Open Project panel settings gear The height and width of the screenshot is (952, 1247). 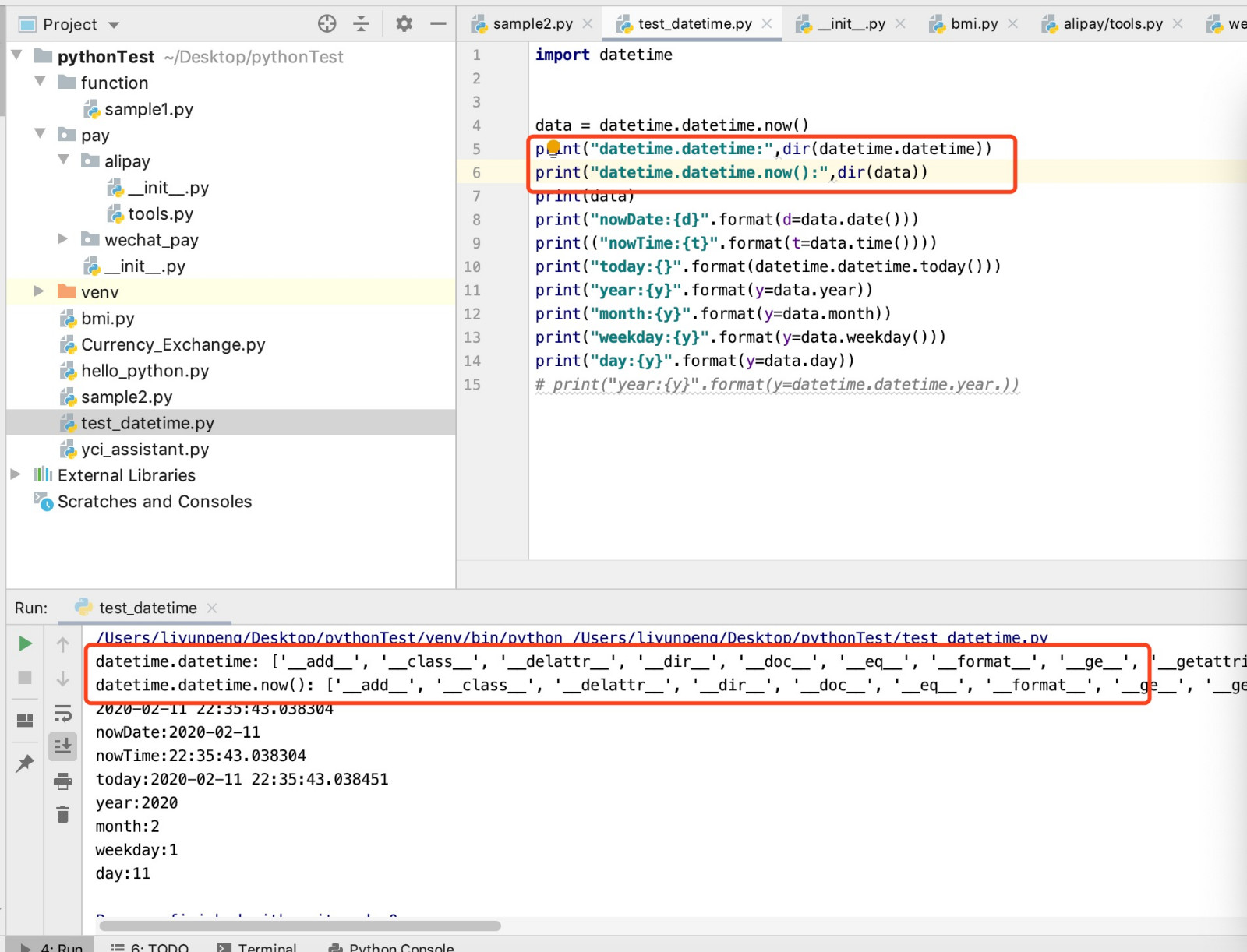click(x=404, y=24)
